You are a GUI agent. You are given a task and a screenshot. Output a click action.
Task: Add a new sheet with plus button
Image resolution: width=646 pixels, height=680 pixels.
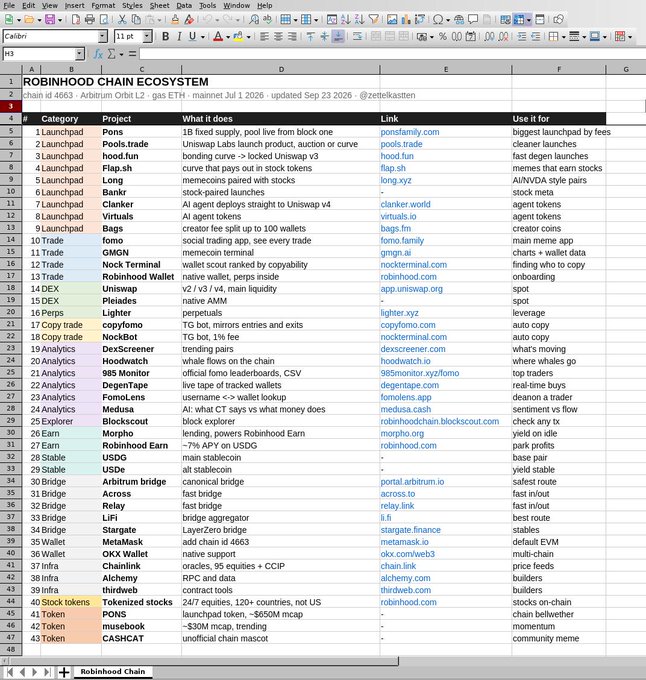coord(64,672)
